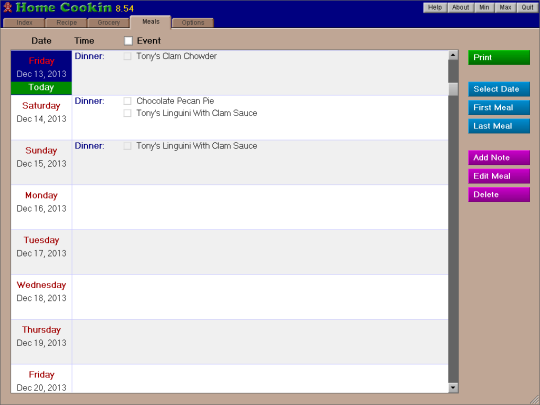Click the meal list scrollbar thumb

tap(453, 89)
